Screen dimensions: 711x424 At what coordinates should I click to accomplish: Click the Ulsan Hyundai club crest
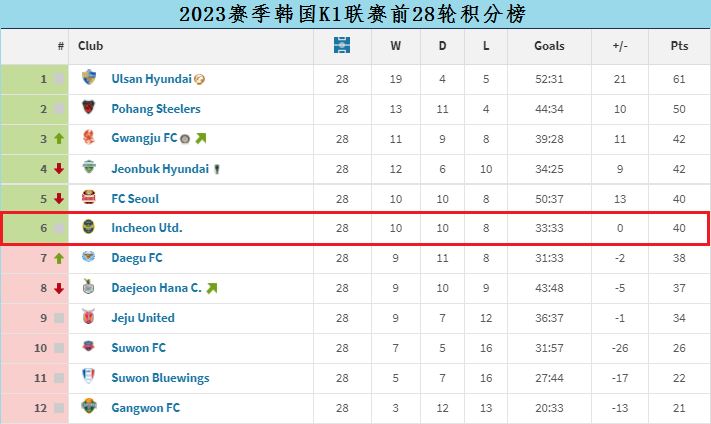89,78
